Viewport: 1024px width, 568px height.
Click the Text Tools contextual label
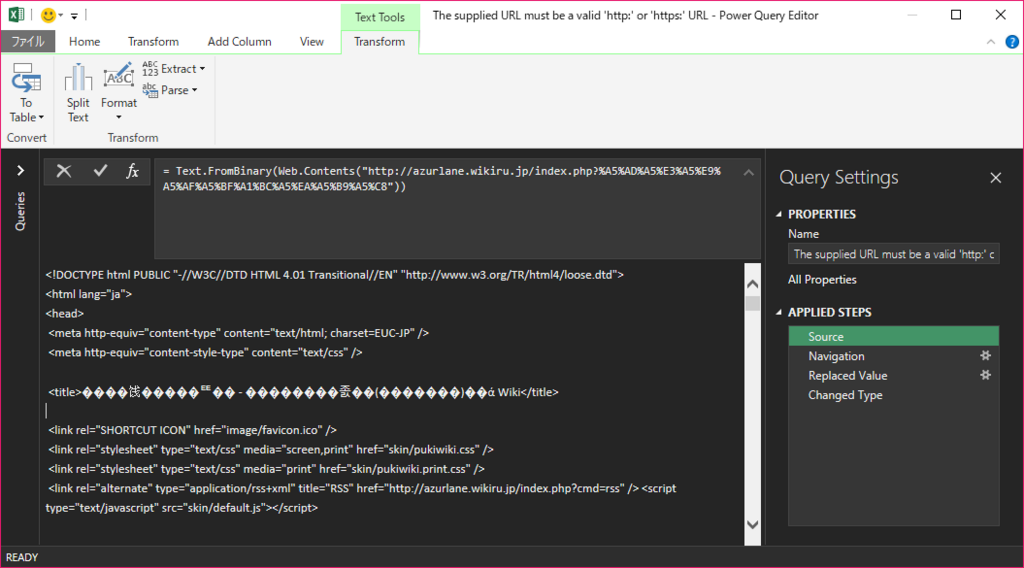tap(379, 18)
